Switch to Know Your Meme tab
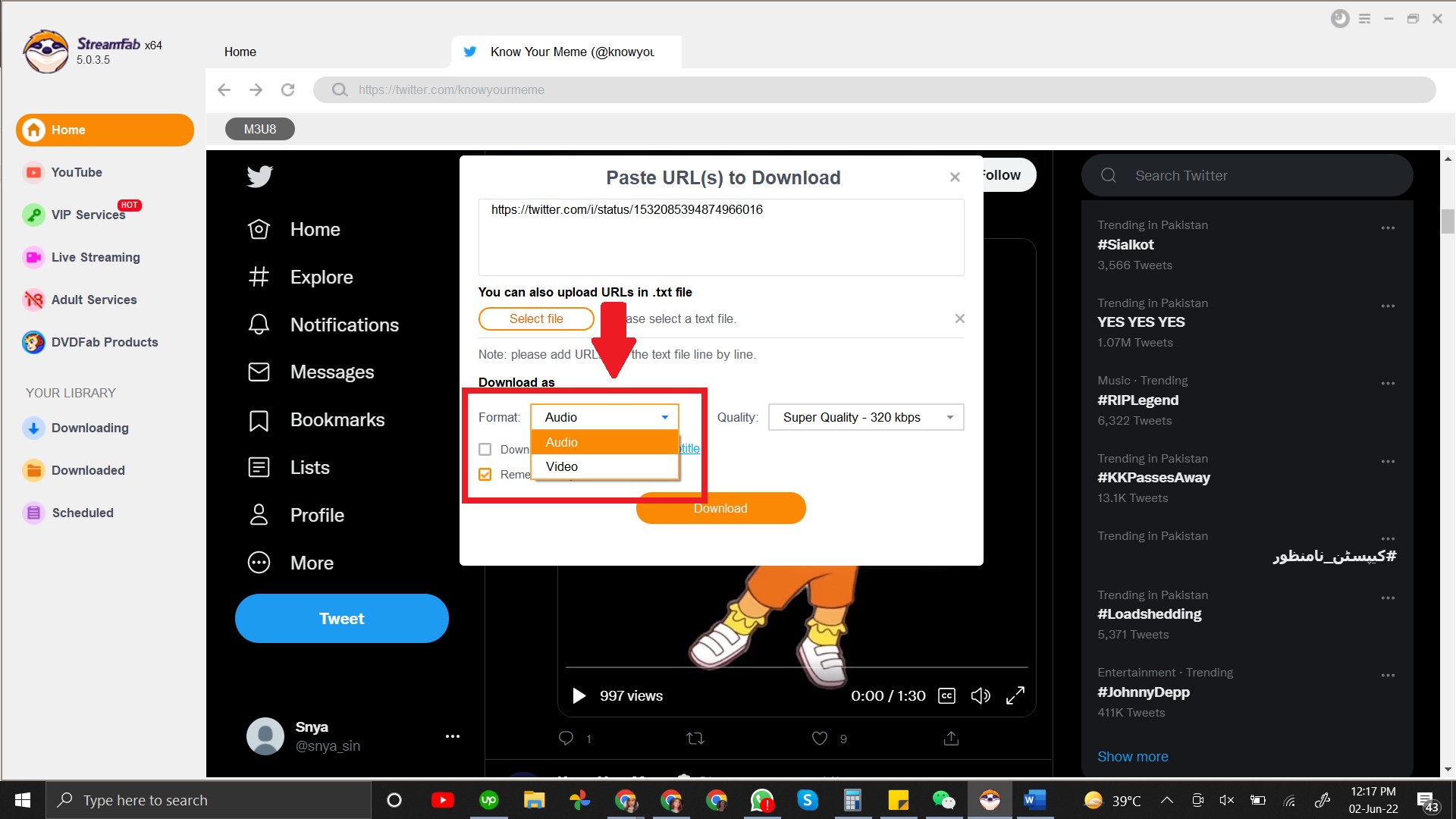 566,52
